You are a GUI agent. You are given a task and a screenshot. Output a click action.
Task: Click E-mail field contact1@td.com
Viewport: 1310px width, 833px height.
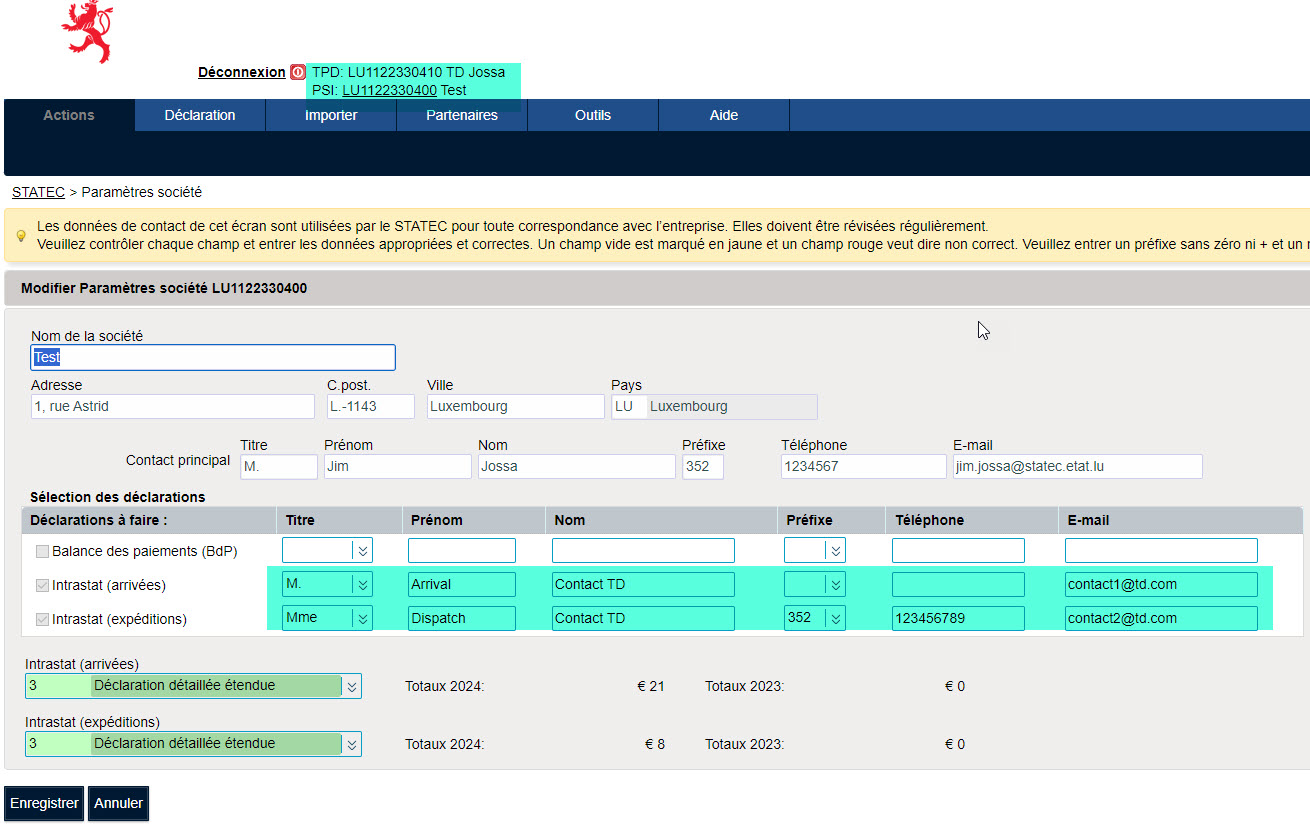(x=1161, y=584)
